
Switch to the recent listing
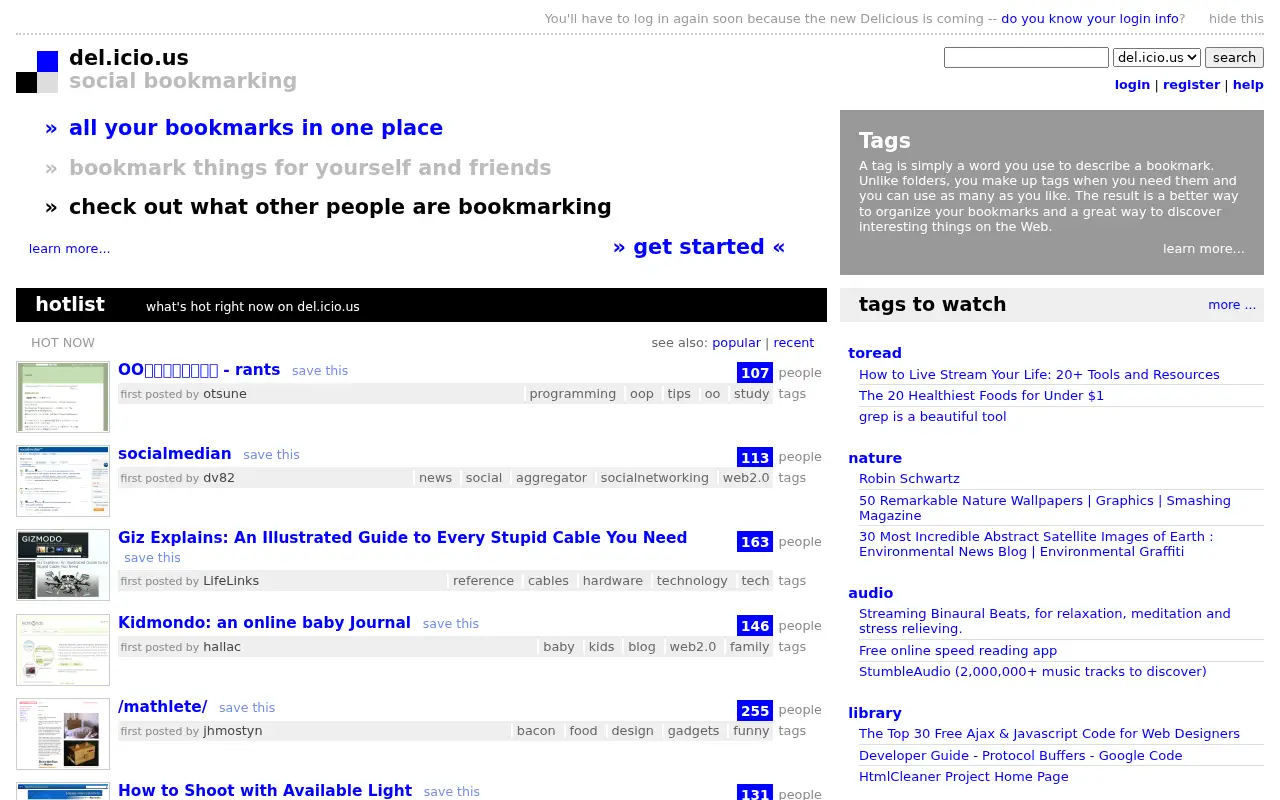point(794,343)
